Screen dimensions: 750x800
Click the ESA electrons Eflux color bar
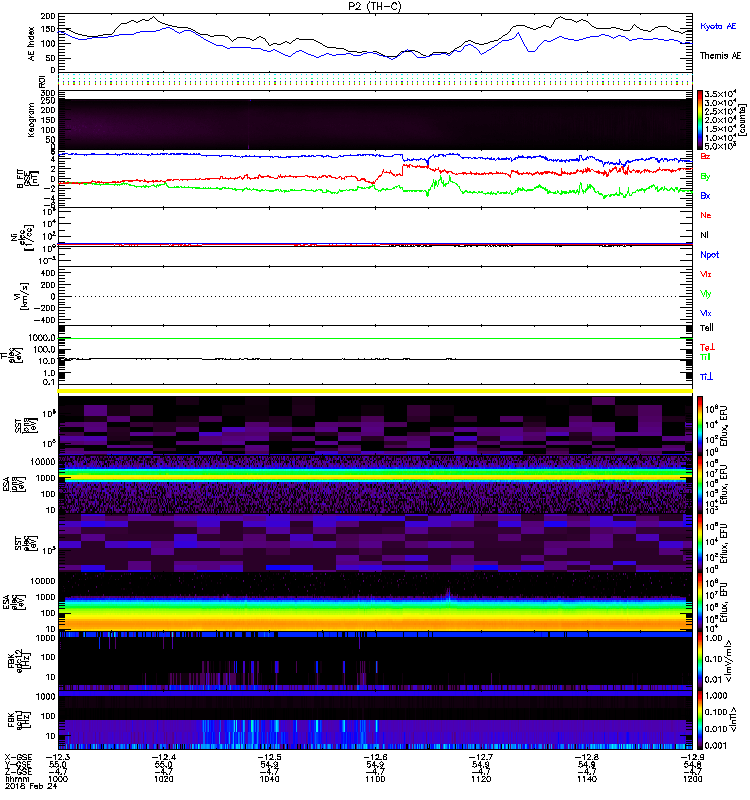coord(700,602)
